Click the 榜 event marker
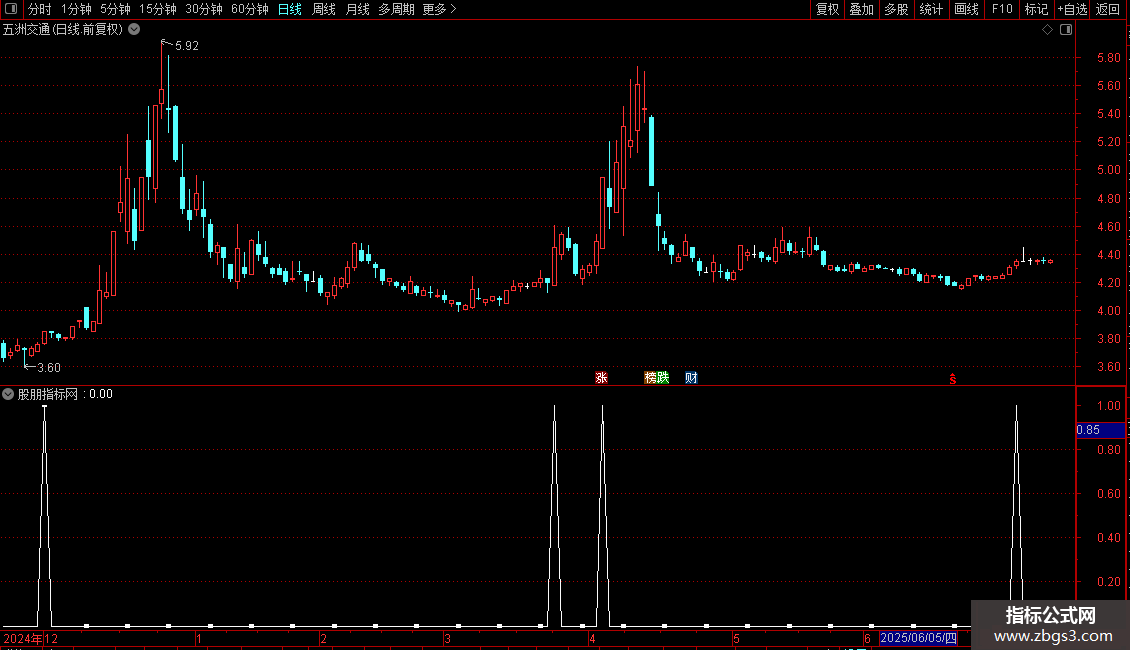Screen dimensions: 1130x650 point(650,378)
